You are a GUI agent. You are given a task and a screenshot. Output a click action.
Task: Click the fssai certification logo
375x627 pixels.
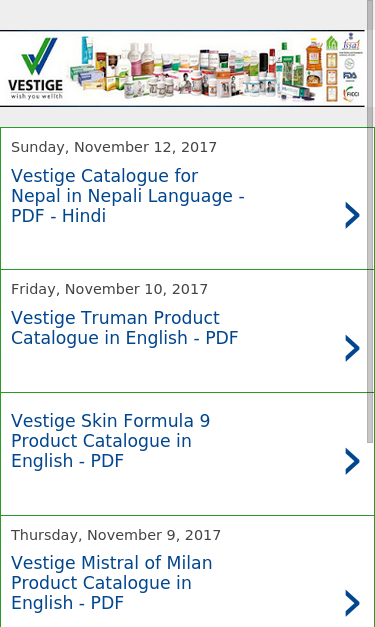pyautogui.click(x=351, y=43)
